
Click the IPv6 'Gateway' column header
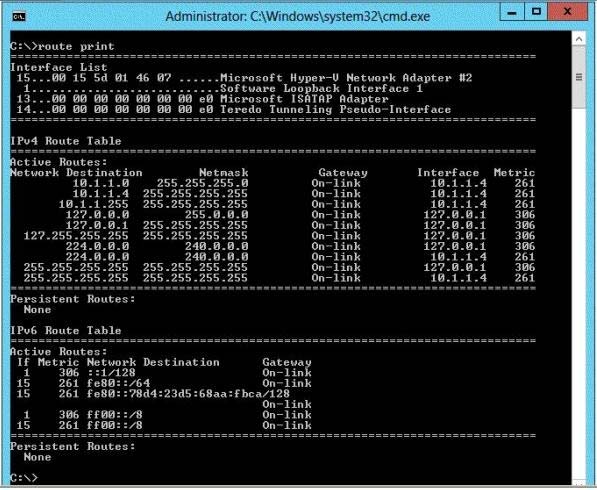(287, 362)
